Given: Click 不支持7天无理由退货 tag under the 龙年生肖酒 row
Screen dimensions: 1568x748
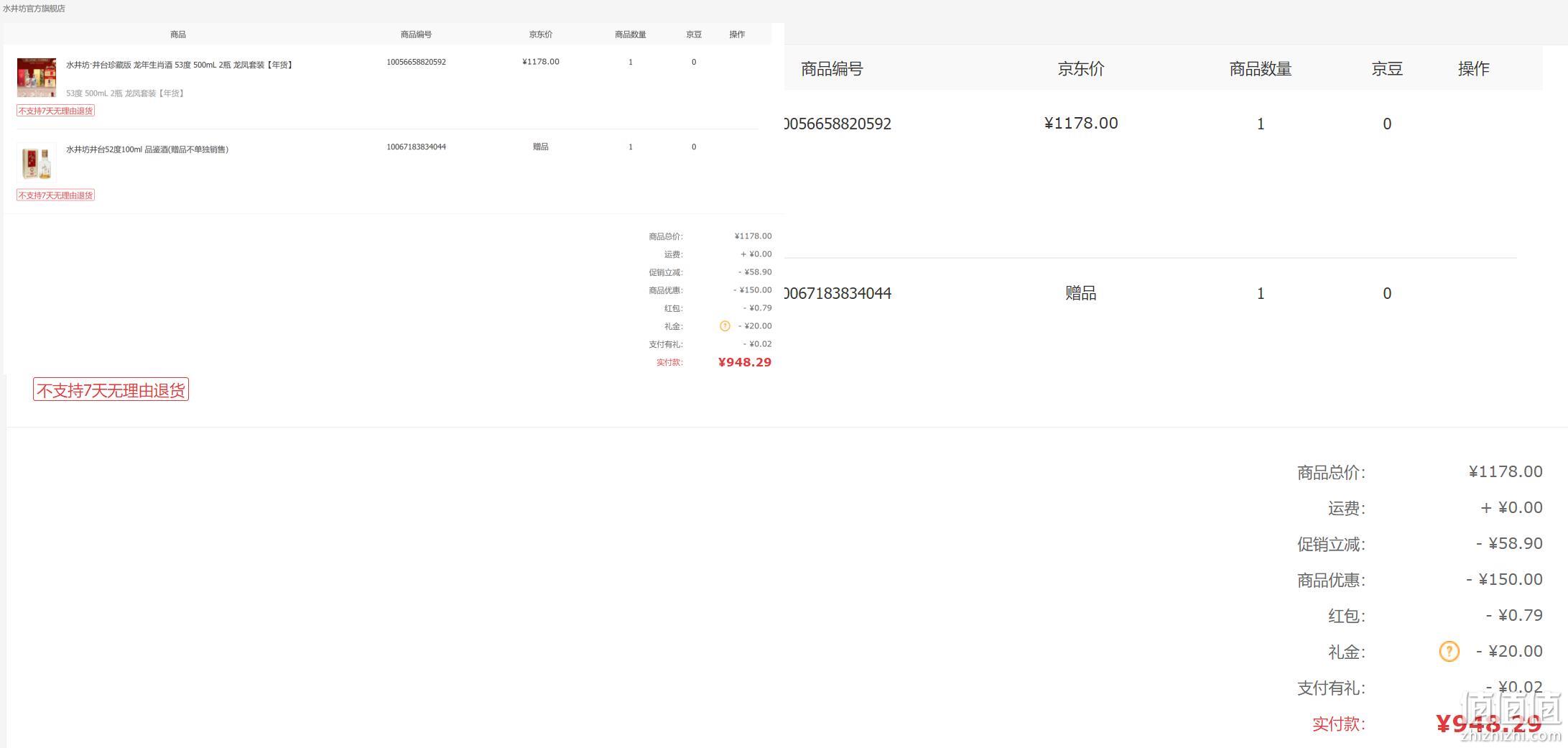Looking at the screenshot, I should click(x=56, y=111).
